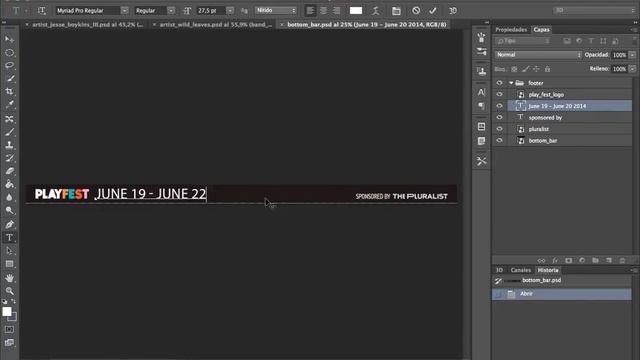Open the Nítido anti-aliasing dropdown
This screenshot has width=640, height=360.
click(276, 11)
